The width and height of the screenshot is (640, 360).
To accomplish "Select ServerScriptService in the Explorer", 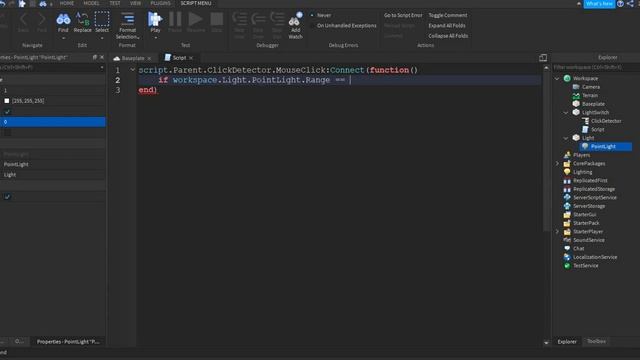I will (x=595, y=198).
